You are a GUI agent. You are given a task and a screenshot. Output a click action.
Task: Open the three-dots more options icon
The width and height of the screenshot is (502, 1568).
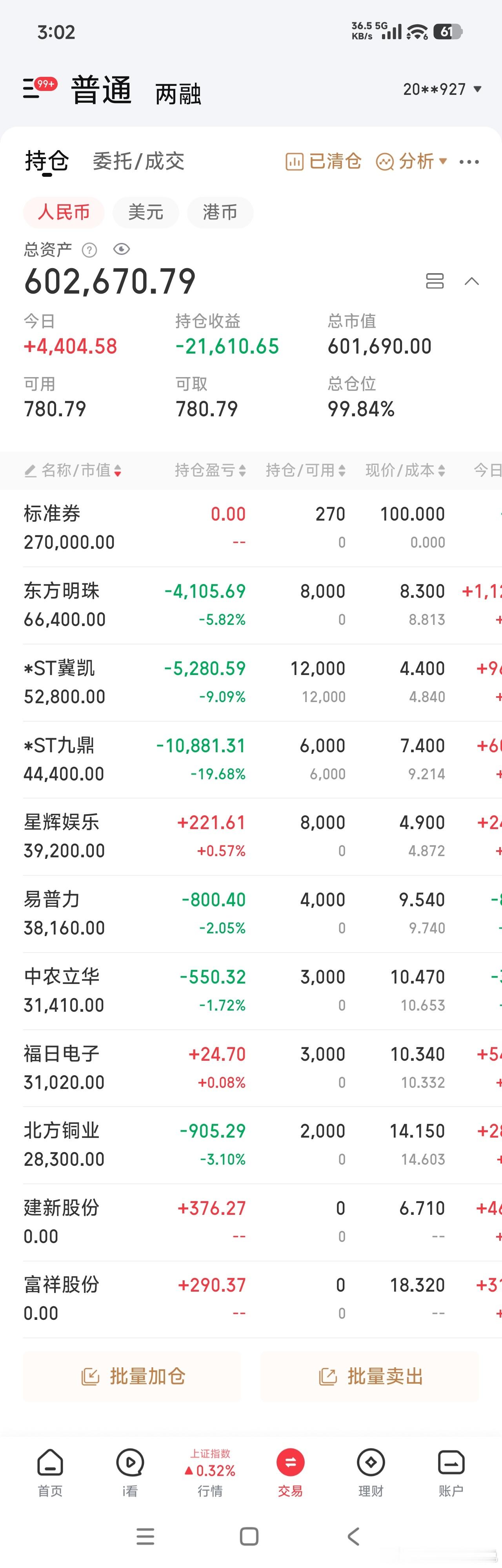469,162
